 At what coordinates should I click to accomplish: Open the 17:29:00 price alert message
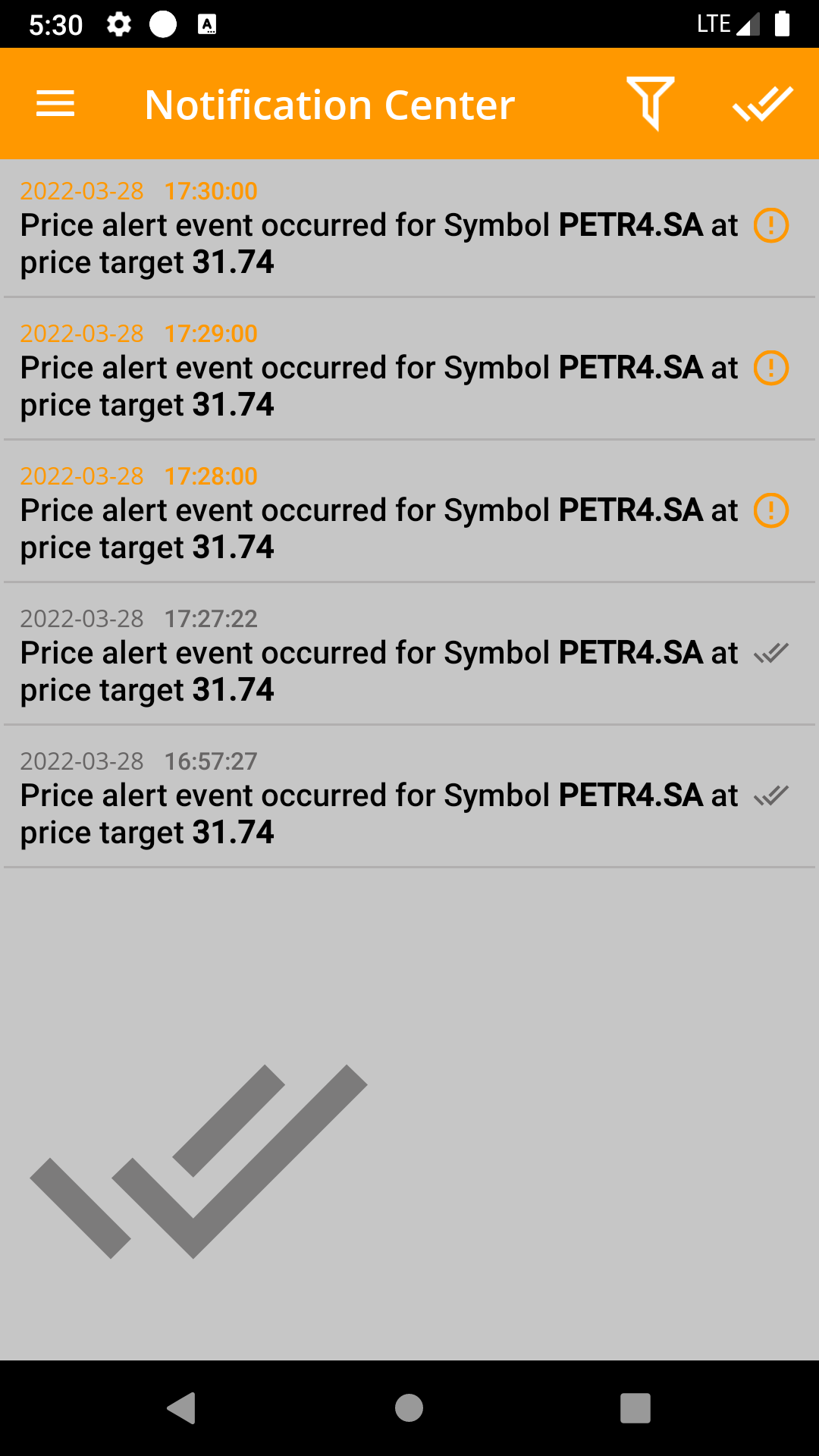pyautogui.click(x=379, y=386)
